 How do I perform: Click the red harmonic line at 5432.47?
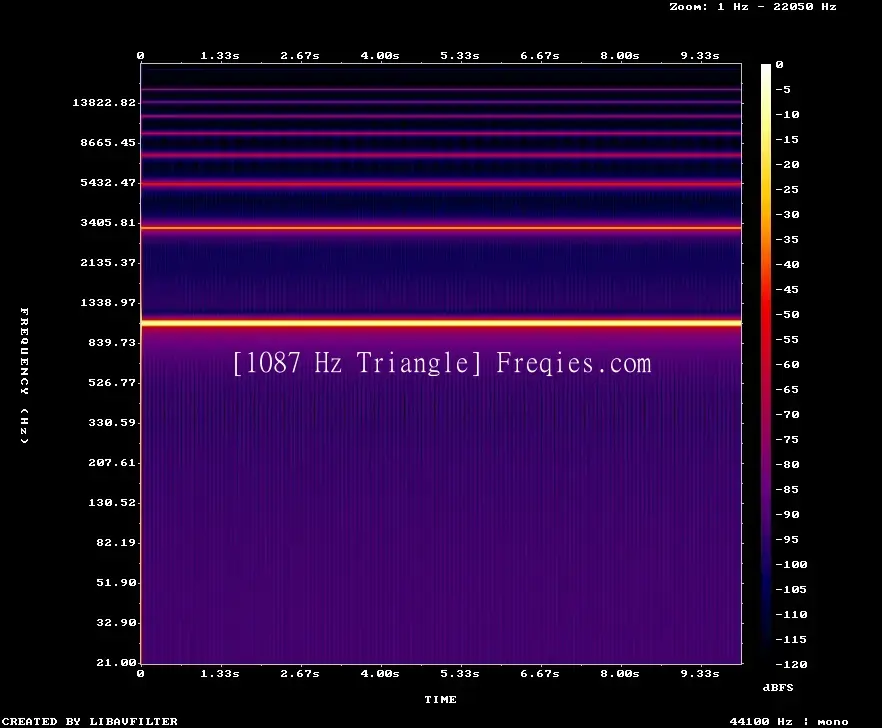tap(441, 184)
